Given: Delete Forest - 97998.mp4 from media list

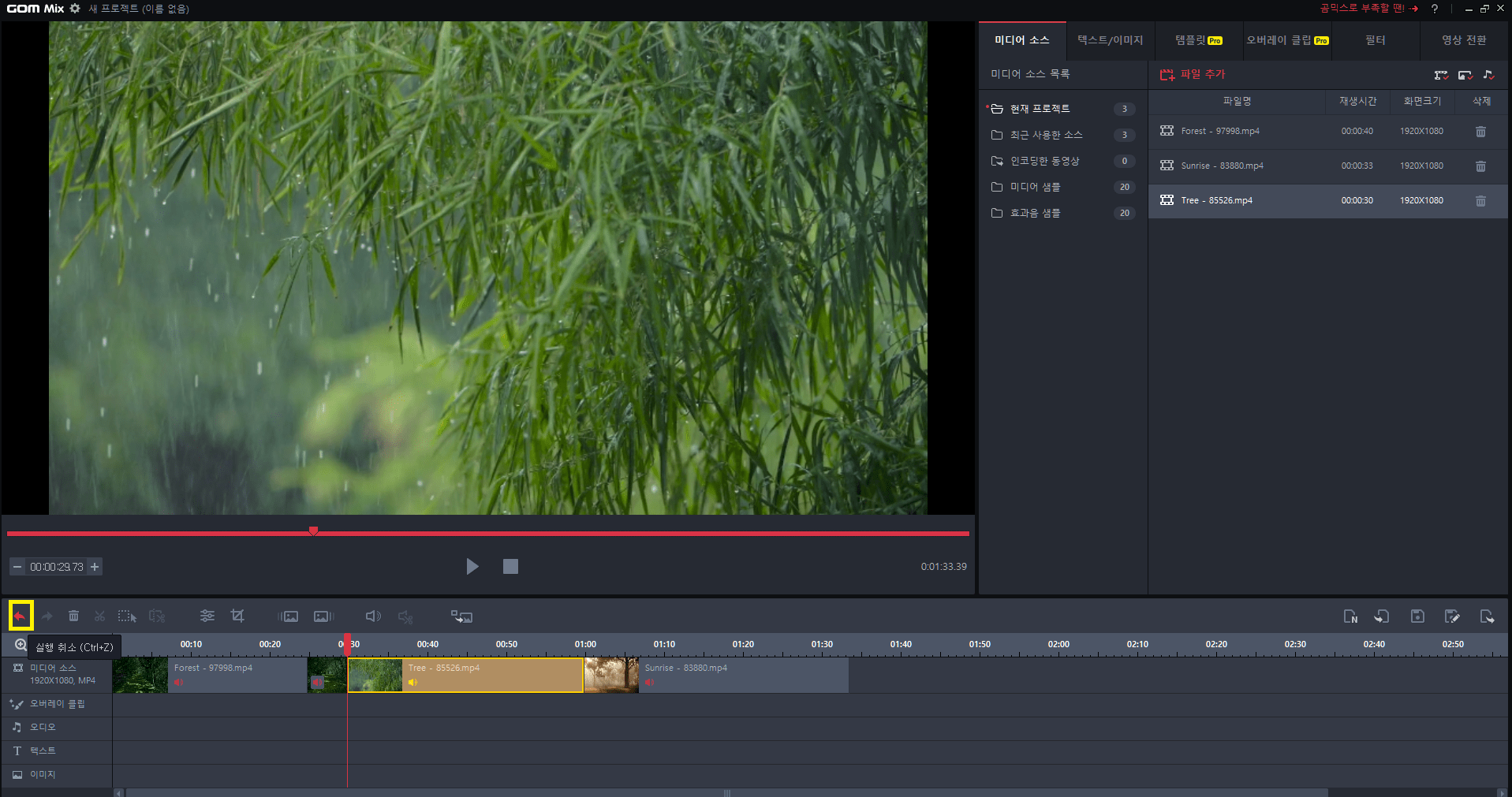Looking at the screenshot, I should point(1480,132).
